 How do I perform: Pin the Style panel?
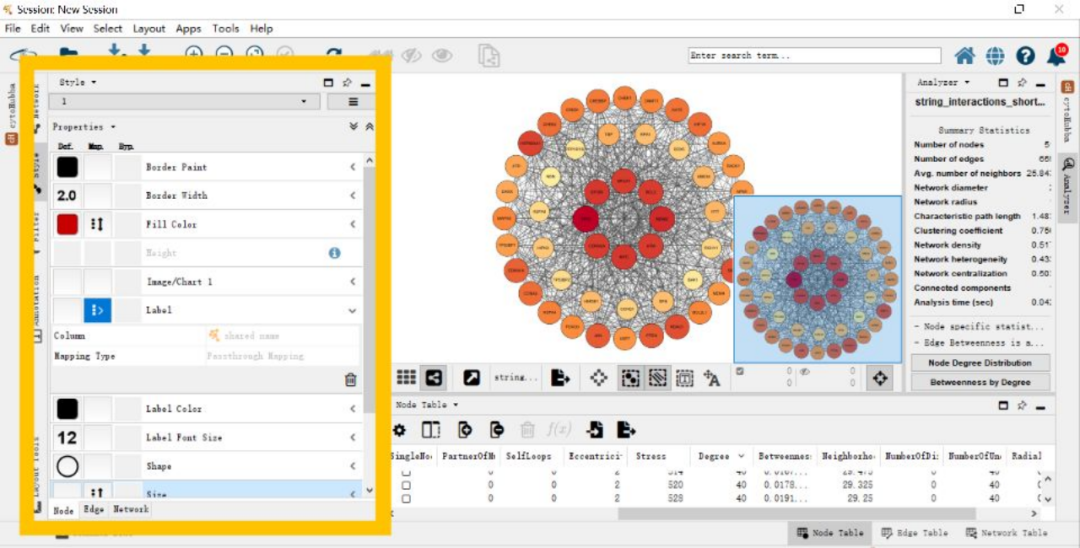tap(347, 83)
